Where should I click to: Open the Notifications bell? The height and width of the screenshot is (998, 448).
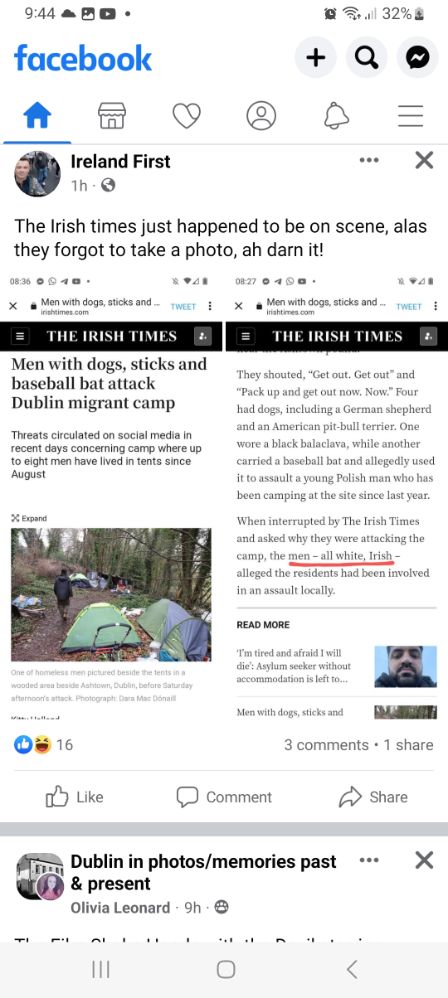337,116
